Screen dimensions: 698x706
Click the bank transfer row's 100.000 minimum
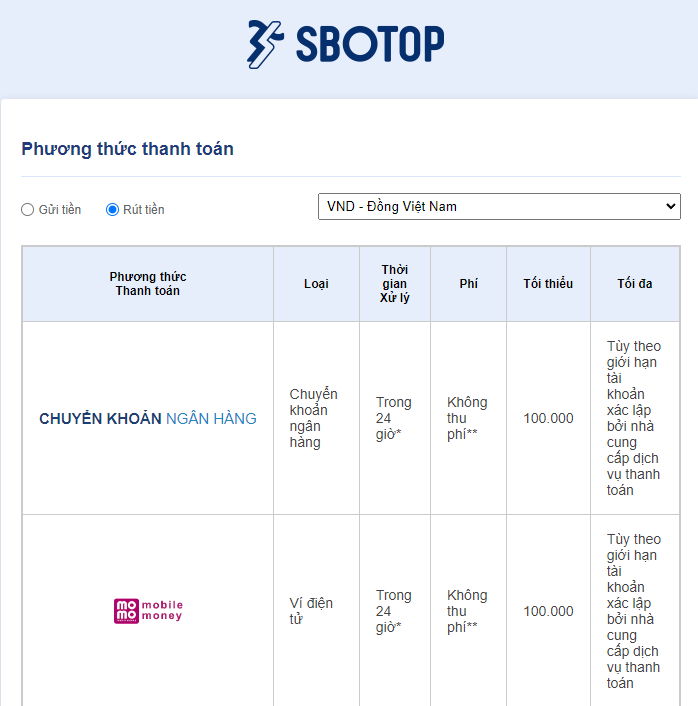click(548, 418)
